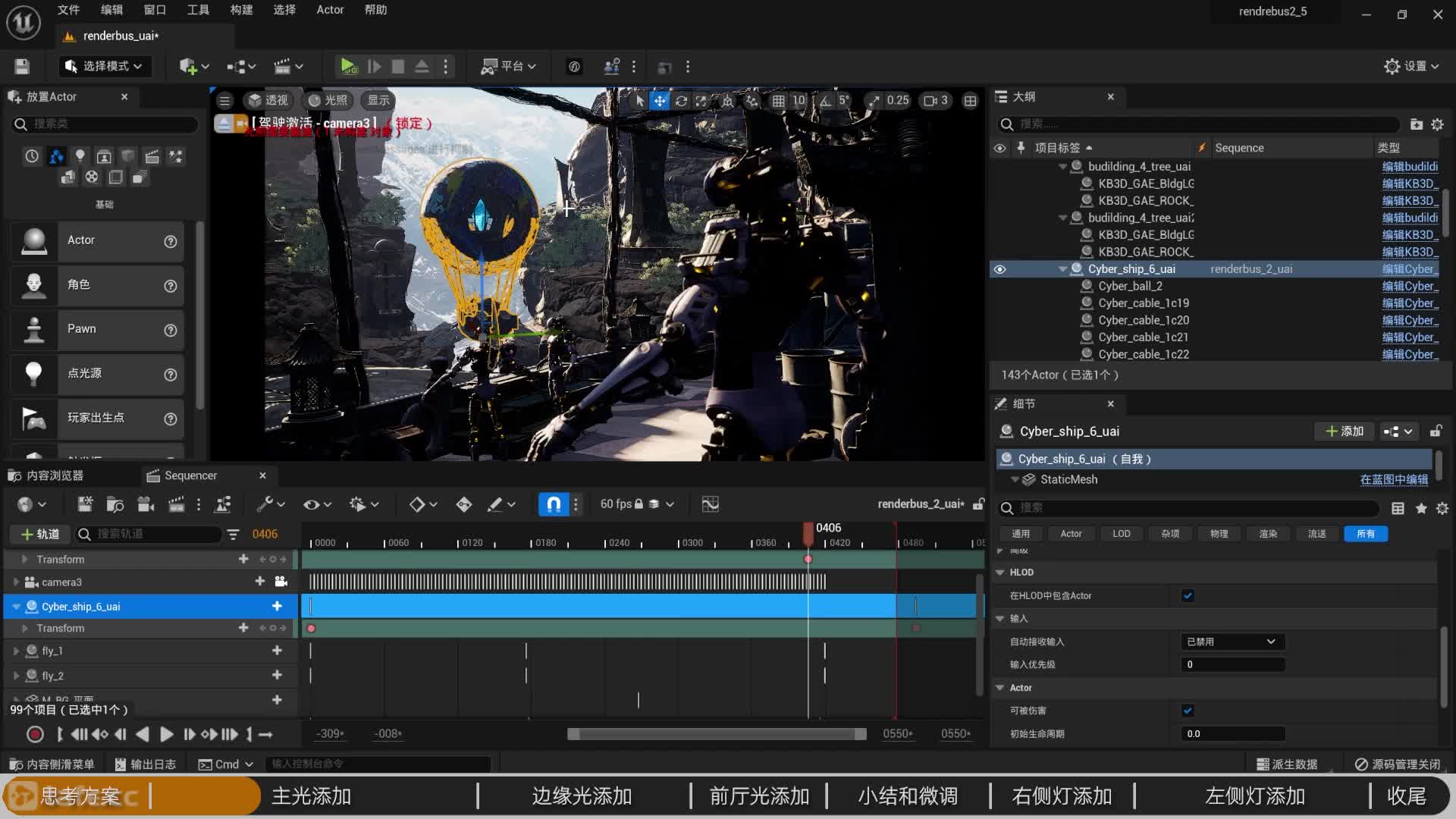This screenshot has height=819, width=1456.
Task: Select the 点光源 actor in Place Actors
Action: (x=97, y=374)
